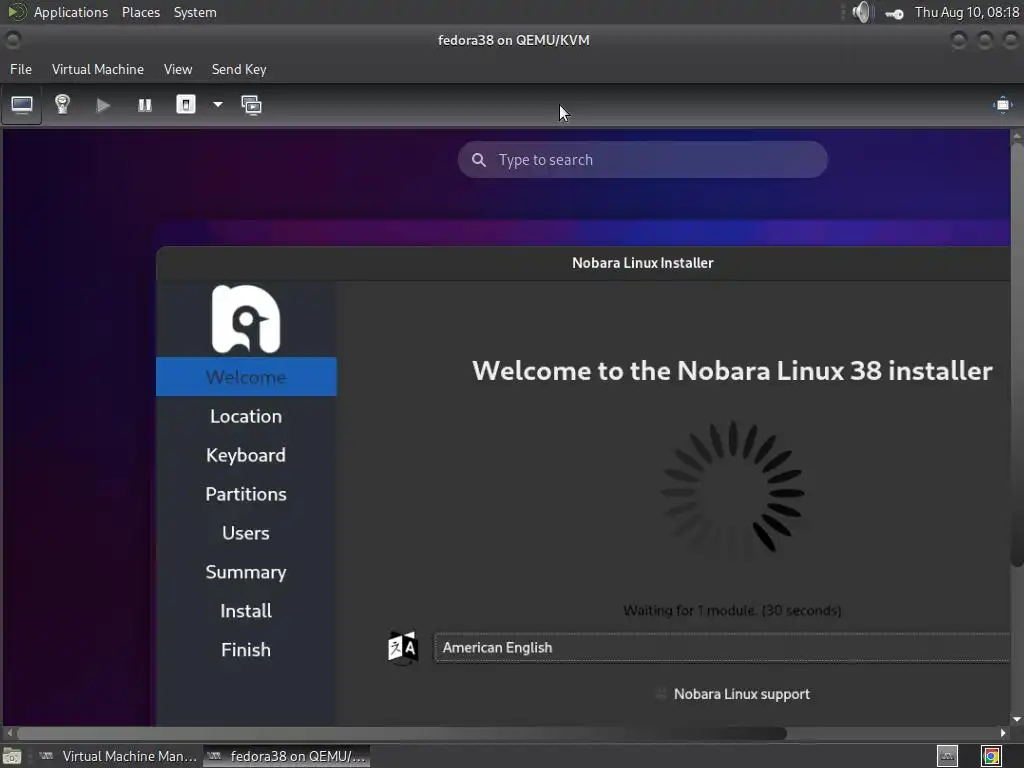The image size is (1024, 768).
Task: Click the Waiting for 1 module text
Action: pos(732,611)
